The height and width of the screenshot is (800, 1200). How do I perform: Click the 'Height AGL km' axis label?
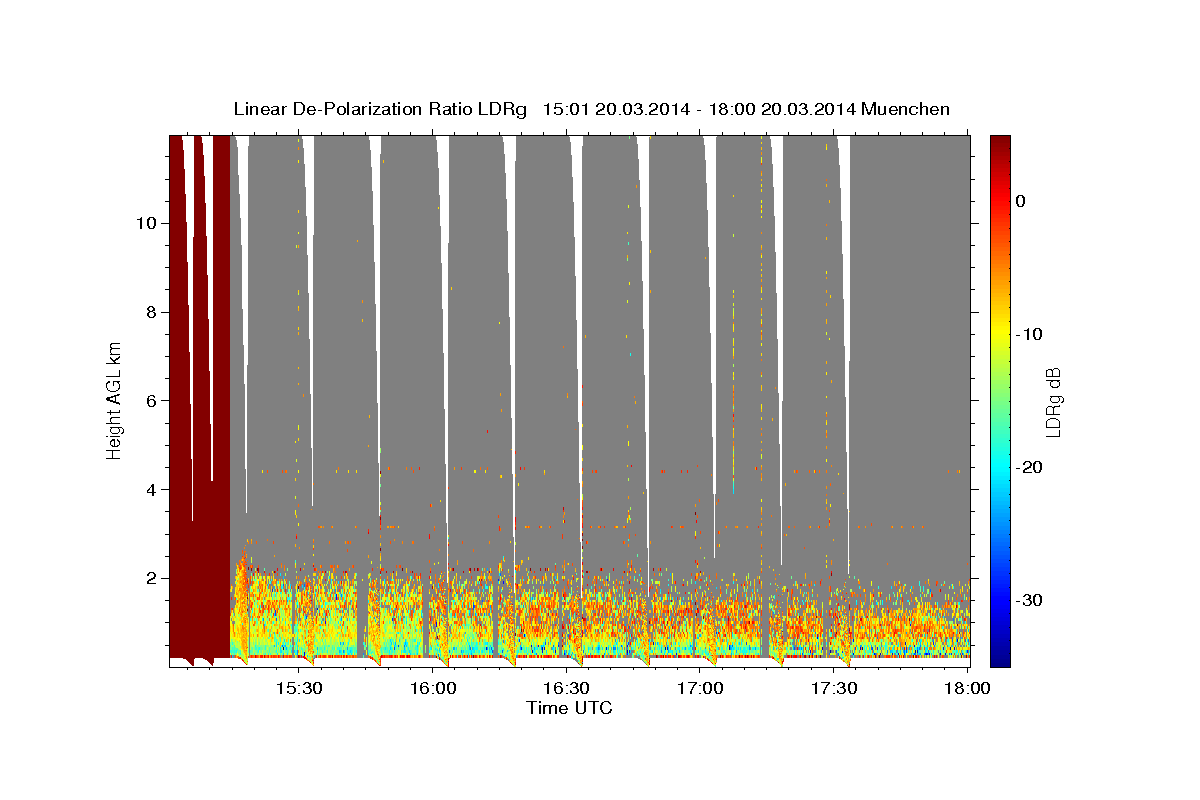click(115, 400)
